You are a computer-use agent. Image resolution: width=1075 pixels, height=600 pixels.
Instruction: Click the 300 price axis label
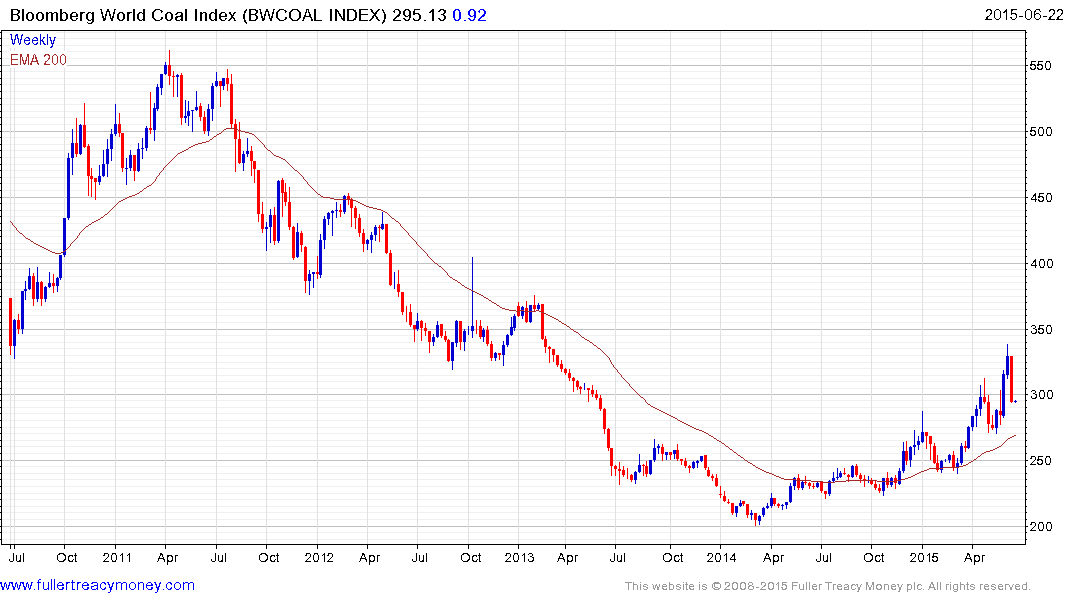point(1040,395)
